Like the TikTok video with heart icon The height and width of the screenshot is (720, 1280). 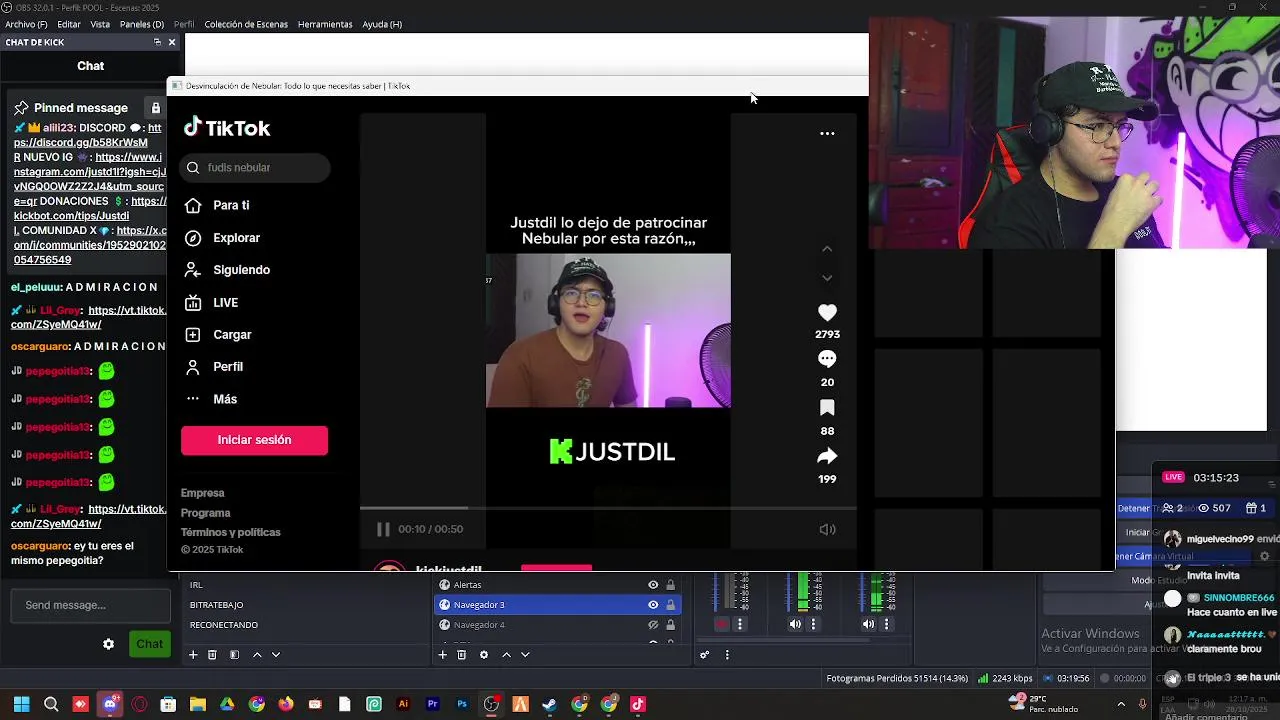pyautogui.click(x=827, y=313)
